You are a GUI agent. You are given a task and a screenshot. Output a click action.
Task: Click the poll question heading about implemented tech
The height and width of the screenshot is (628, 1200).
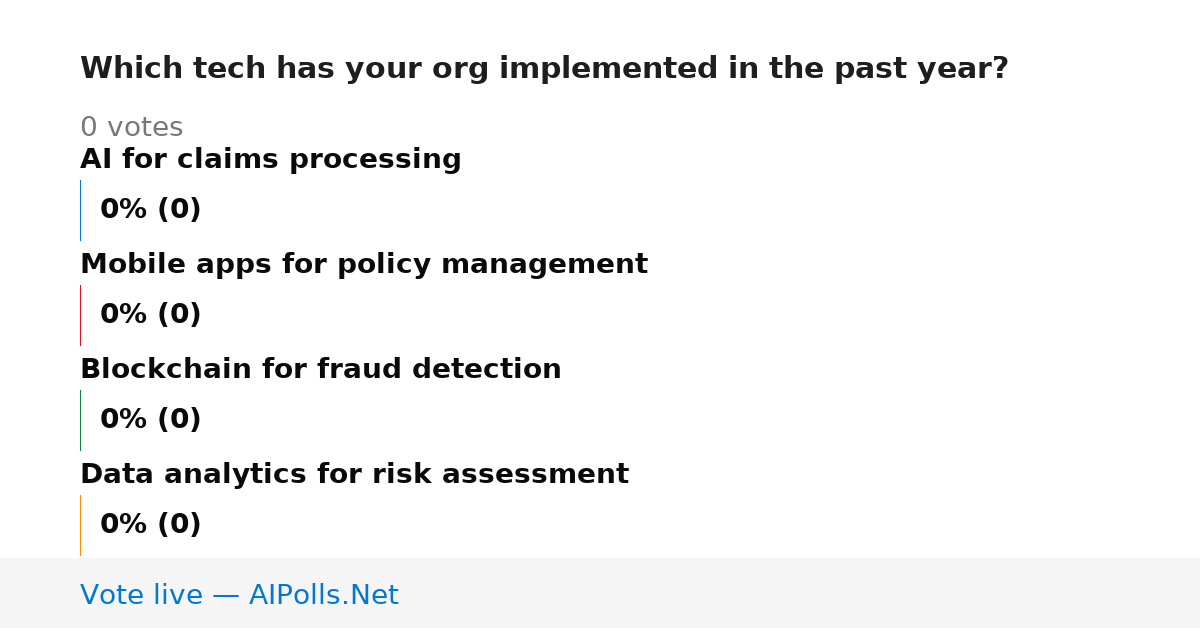coord(544,69)
